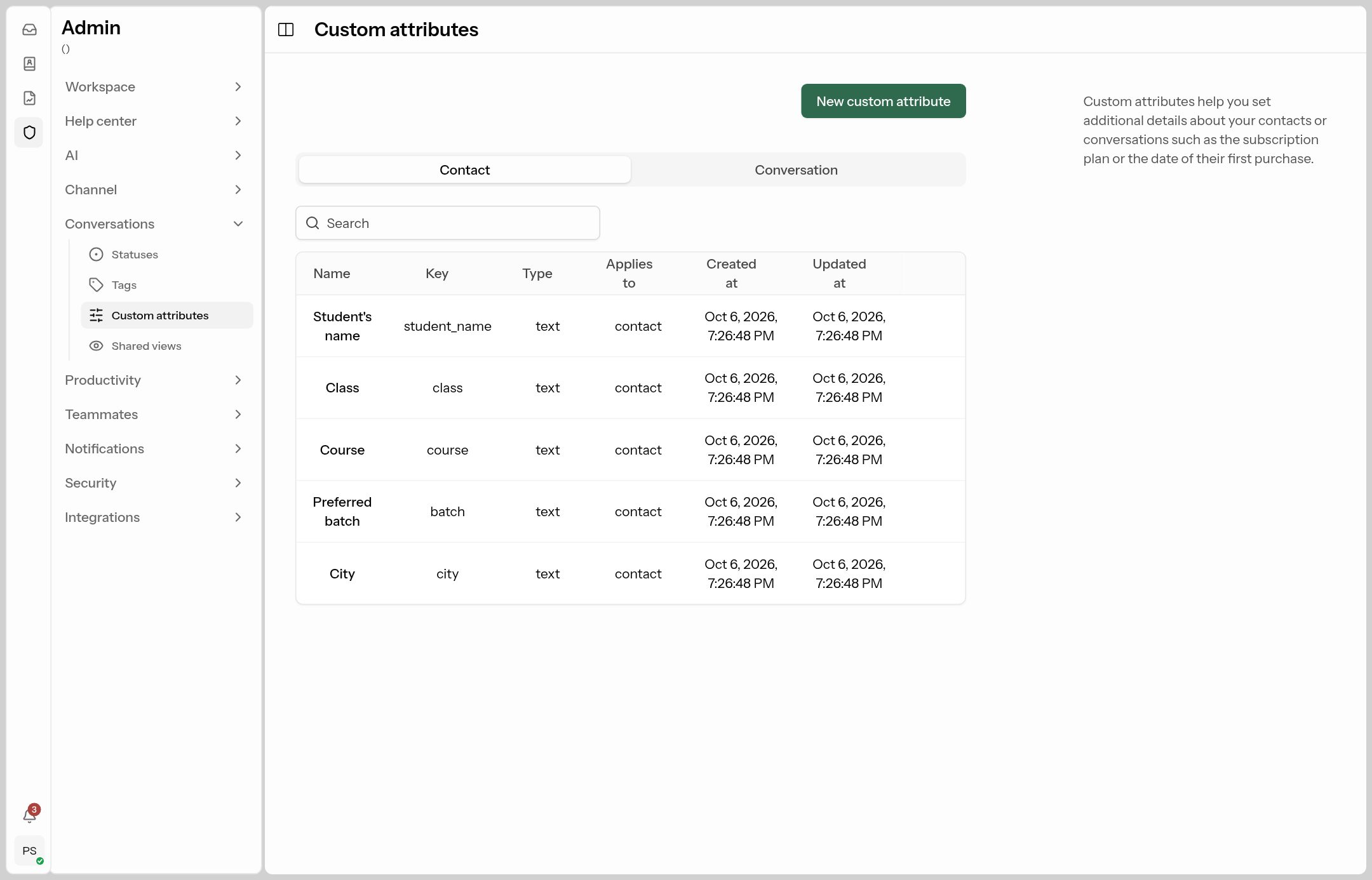Screen dimensions: 1372x880
Task: Click the Applies to column header
Action: [629, 274]
